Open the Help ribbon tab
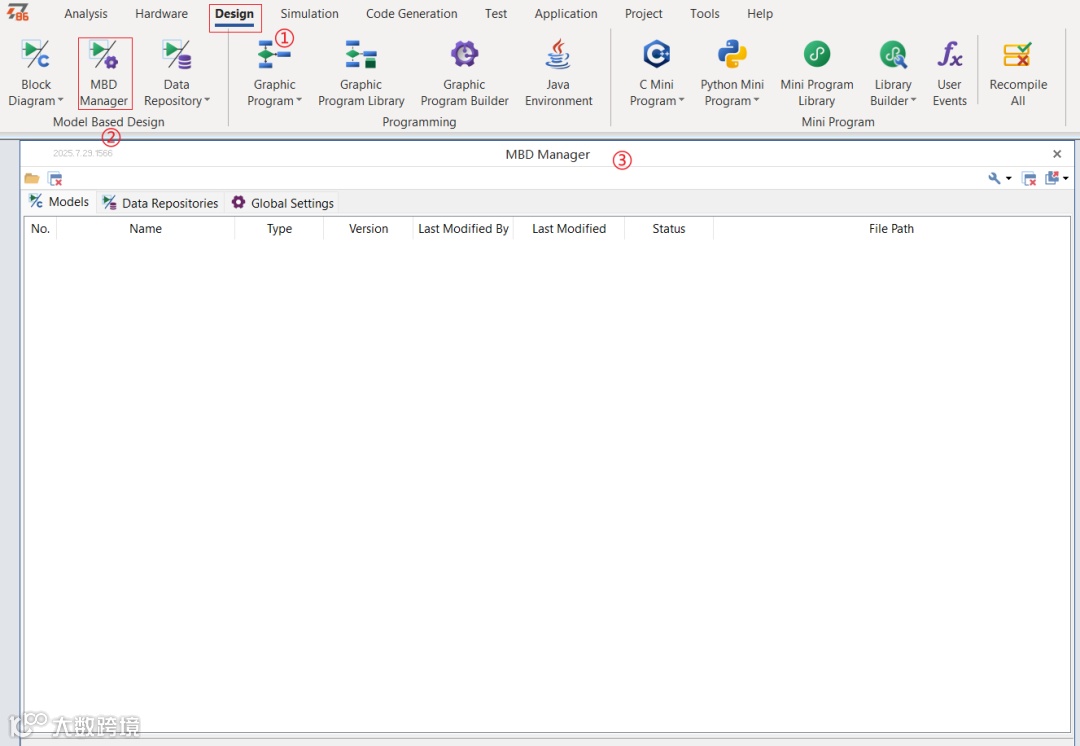1080x746 pixels. (x=760, y=14)
